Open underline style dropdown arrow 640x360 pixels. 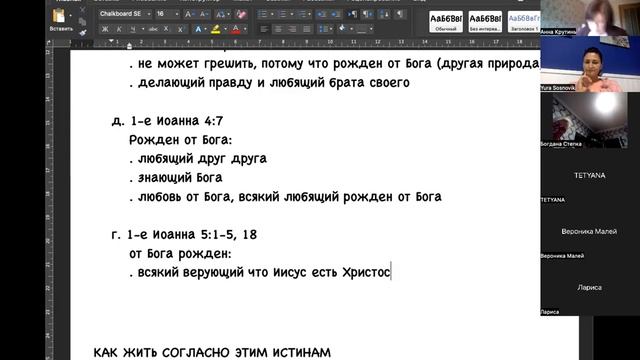click(x=143, y=29)
